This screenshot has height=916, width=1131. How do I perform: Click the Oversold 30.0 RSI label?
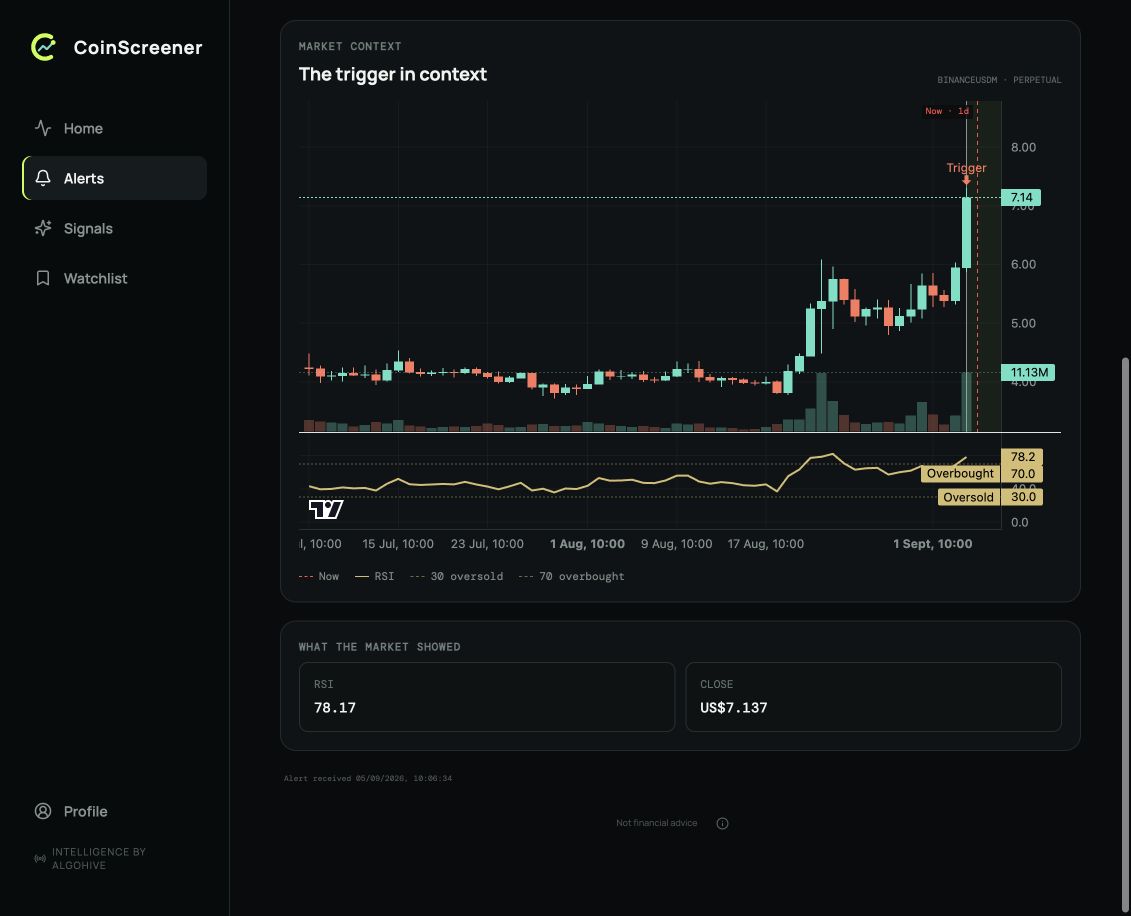click(990, 497)
